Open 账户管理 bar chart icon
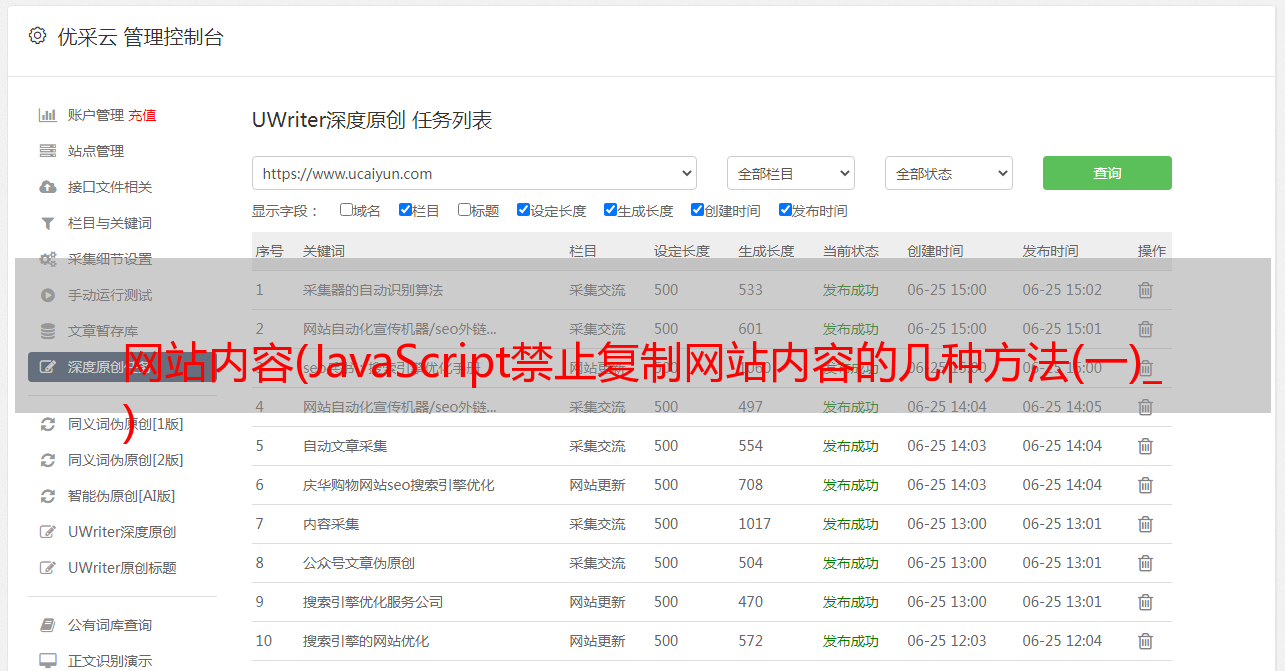This screenshot has width=1285, height=671. 47,115
